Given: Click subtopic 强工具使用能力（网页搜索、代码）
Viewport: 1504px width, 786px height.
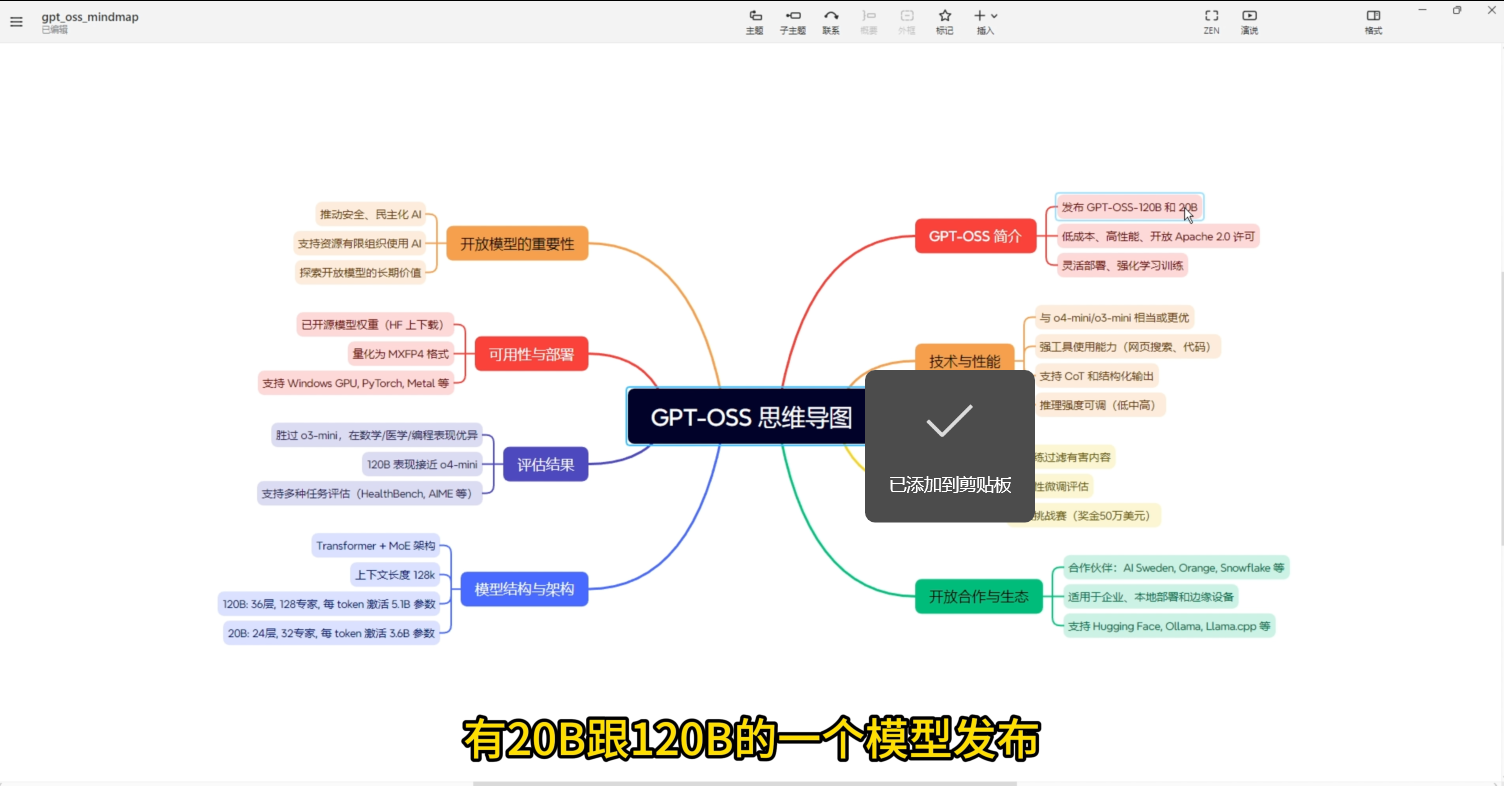Looking at the screenshot, I should 1126,346.
